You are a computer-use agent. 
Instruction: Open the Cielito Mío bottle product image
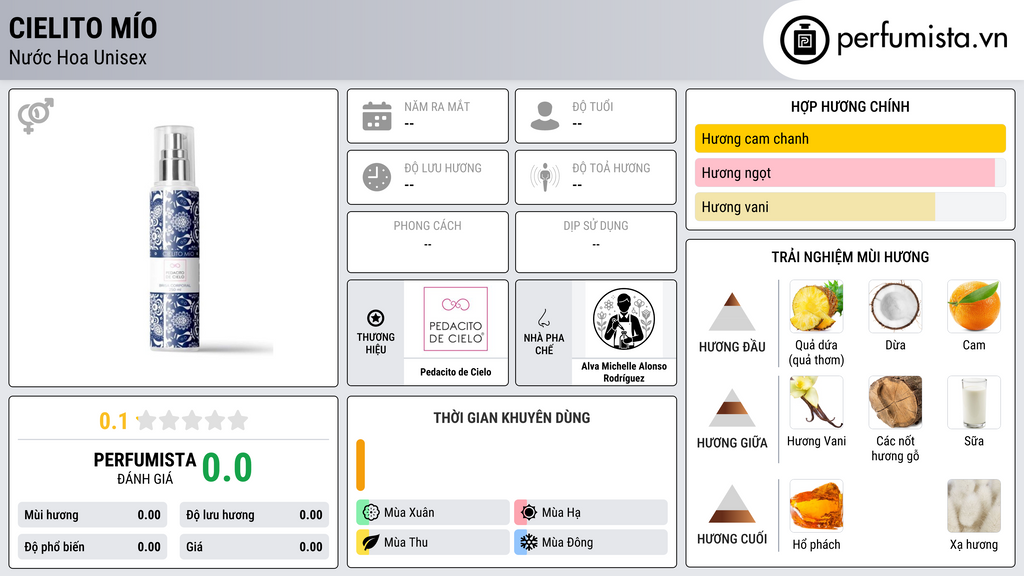pyautogui.click(x=175, y=238)
